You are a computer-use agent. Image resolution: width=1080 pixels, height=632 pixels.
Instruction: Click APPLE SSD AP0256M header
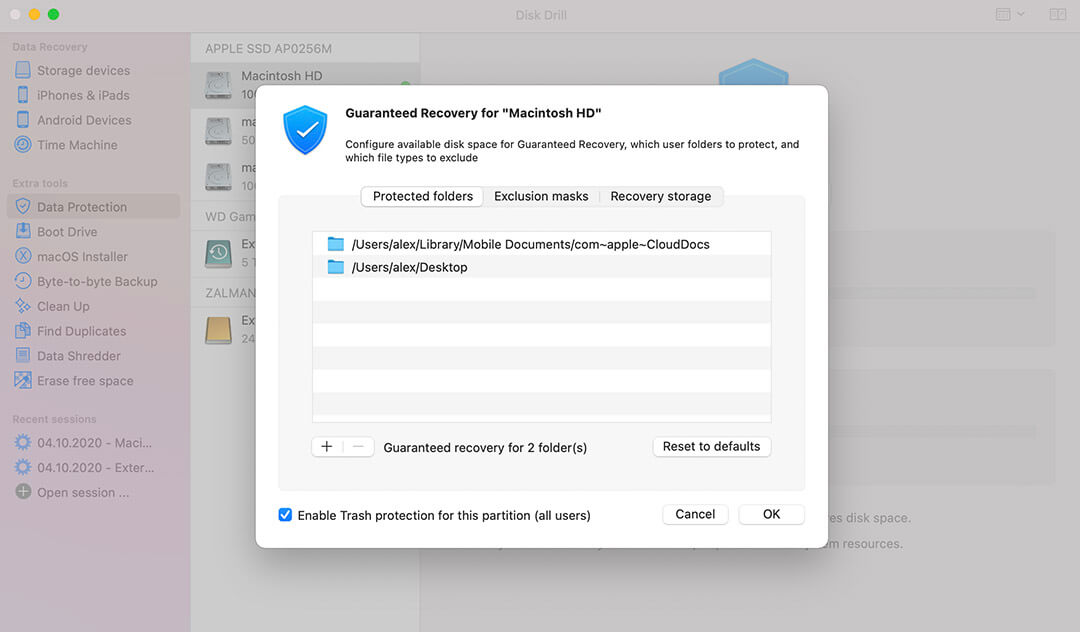268,49
